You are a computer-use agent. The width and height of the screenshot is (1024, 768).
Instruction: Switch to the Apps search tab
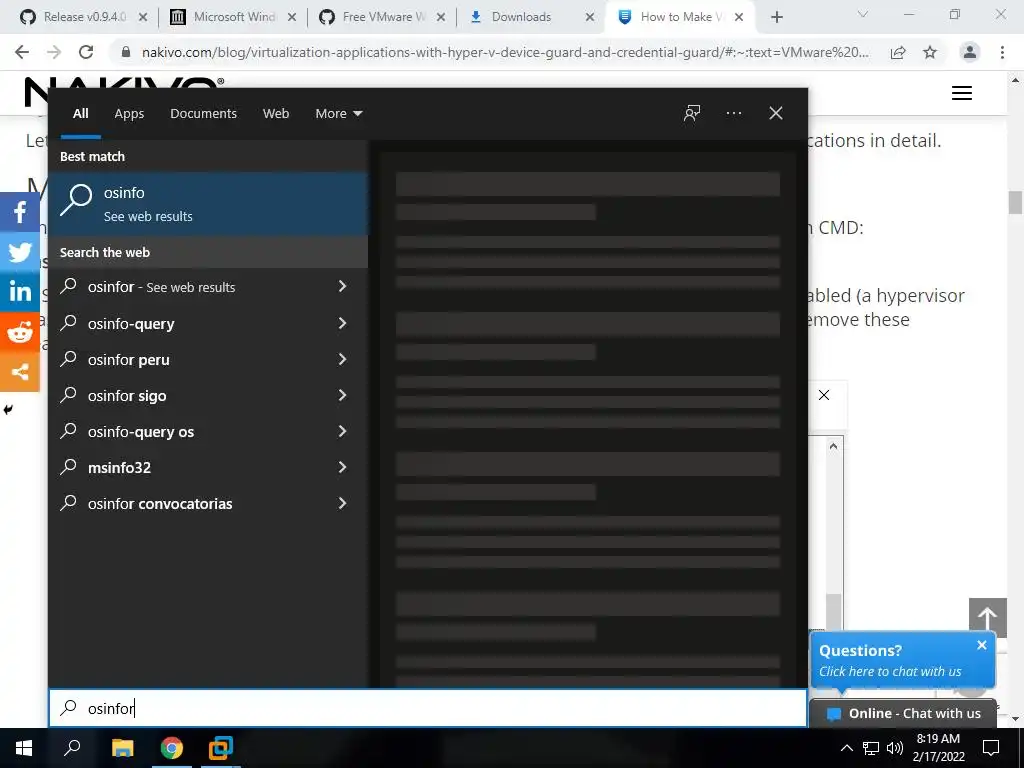[129, 114]
